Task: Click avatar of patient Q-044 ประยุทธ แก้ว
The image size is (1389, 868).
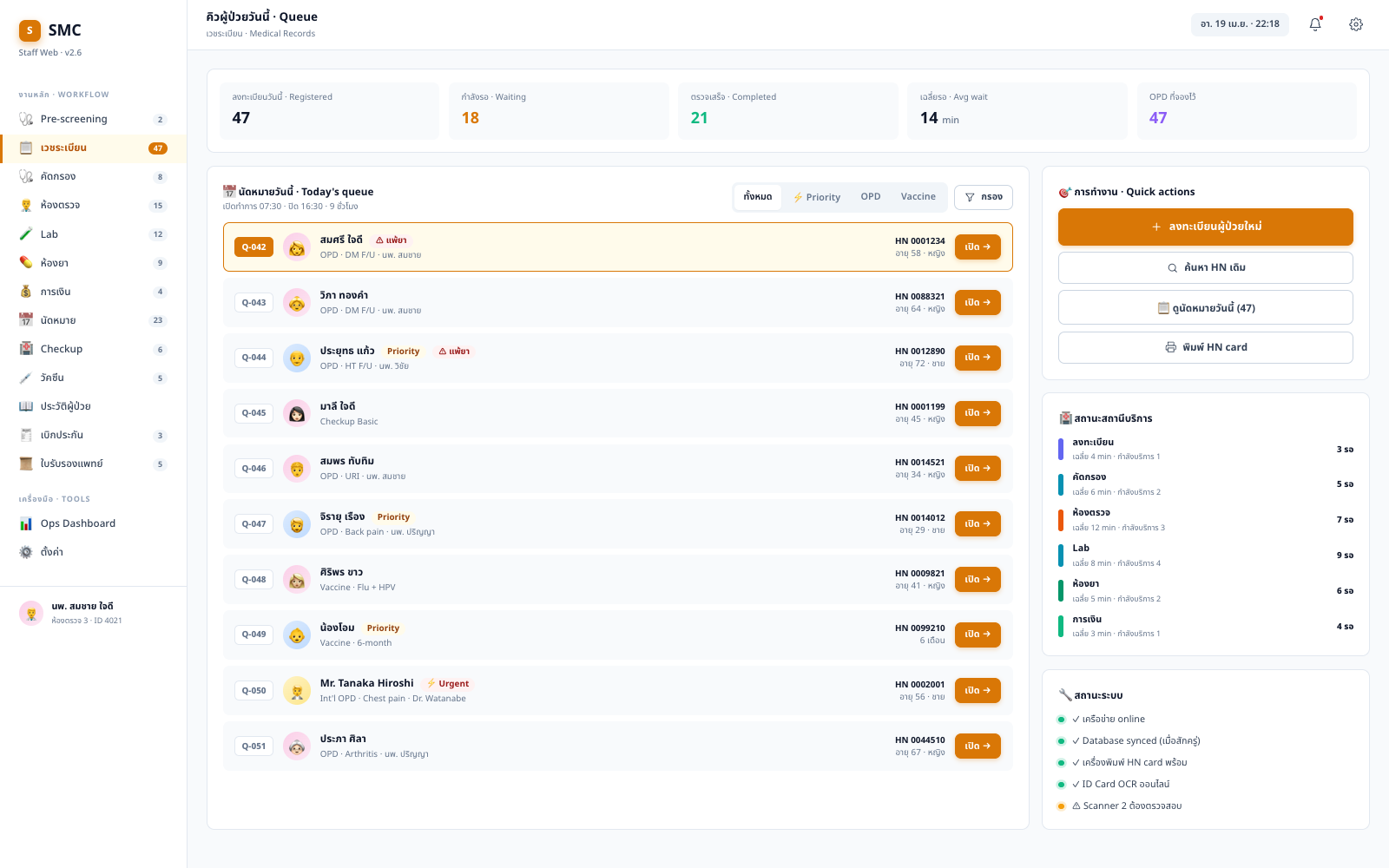Action: [297, 358]
